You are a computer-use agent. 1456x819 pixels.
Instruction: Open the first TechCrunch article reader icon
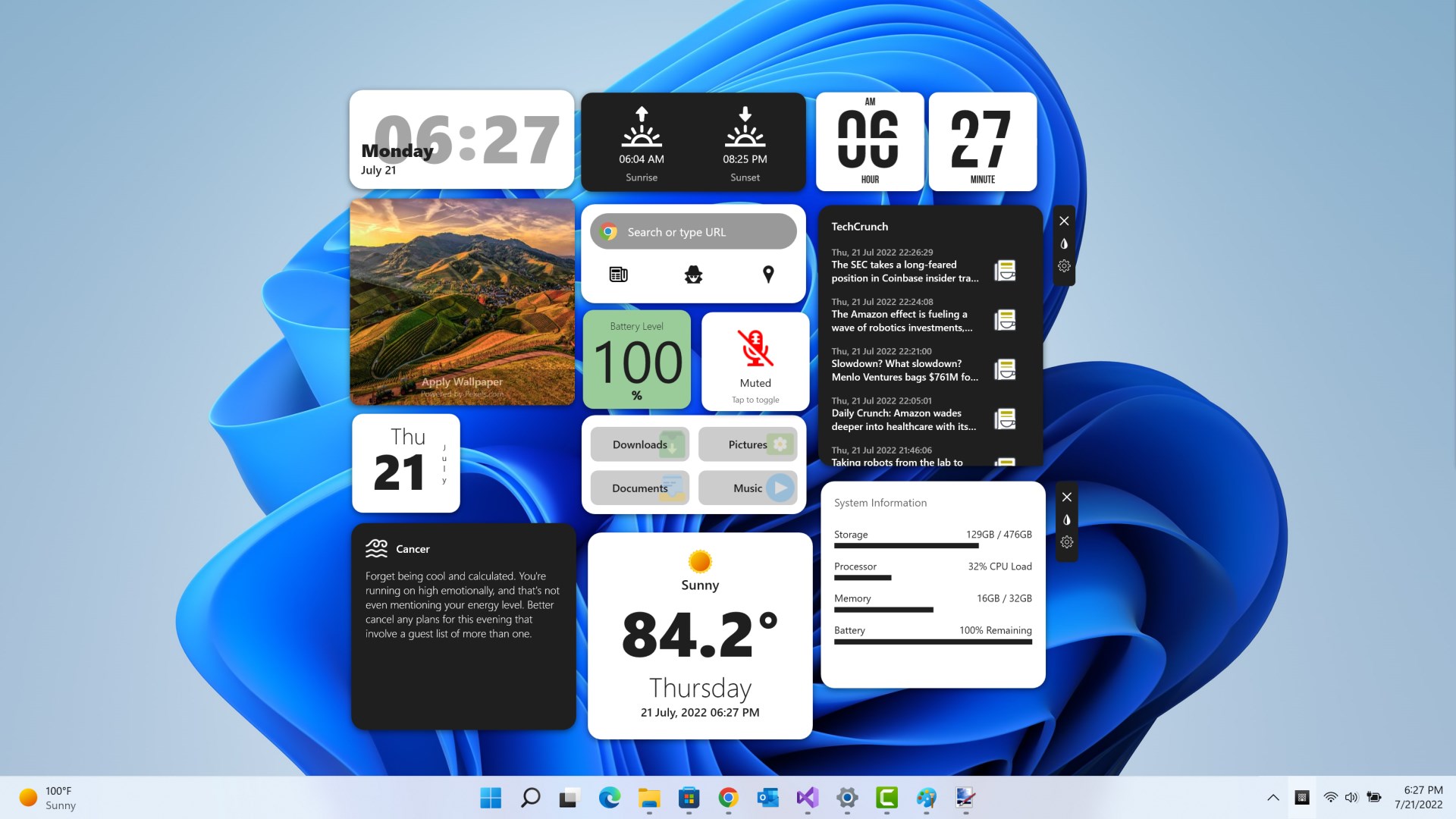(1005, 271)
